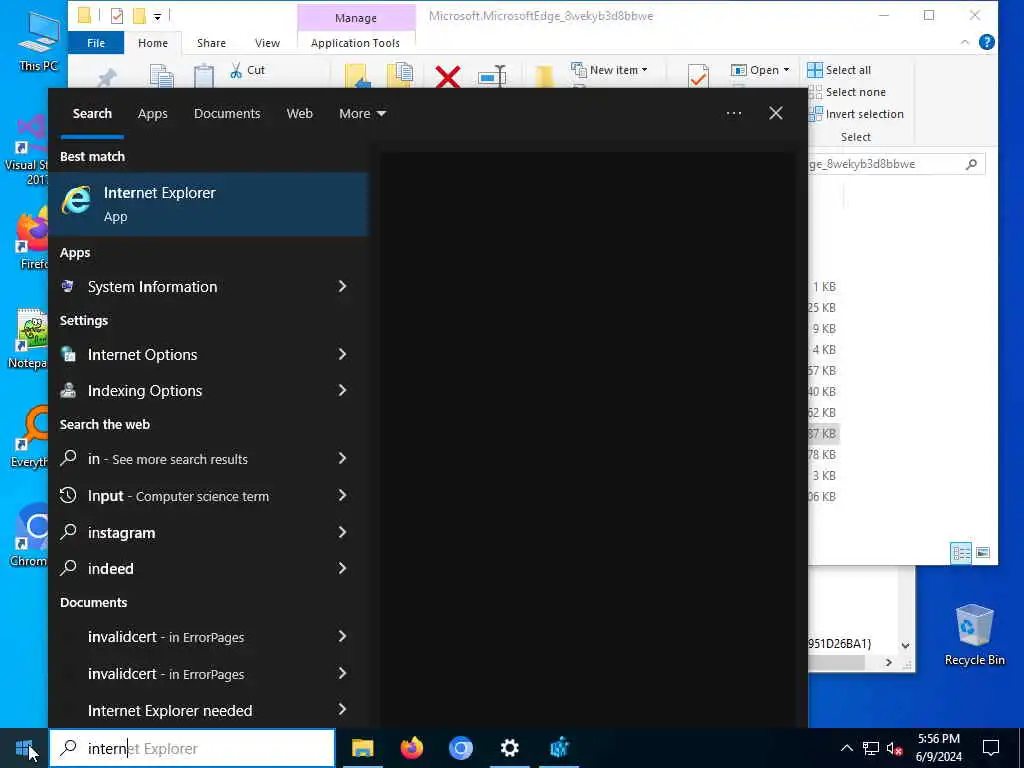Click search icon beside 'instagram' suggestion
Viewport: 1024px width, 768px height.
pos(68,532)
